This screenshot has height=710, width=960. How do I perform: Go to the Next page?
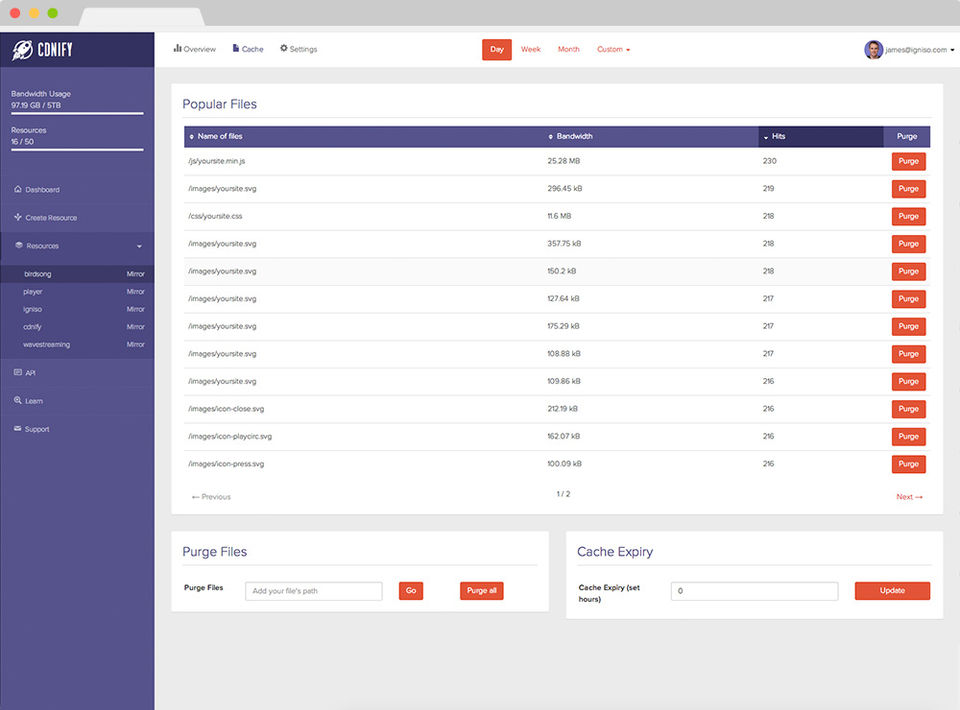(909, 497)
